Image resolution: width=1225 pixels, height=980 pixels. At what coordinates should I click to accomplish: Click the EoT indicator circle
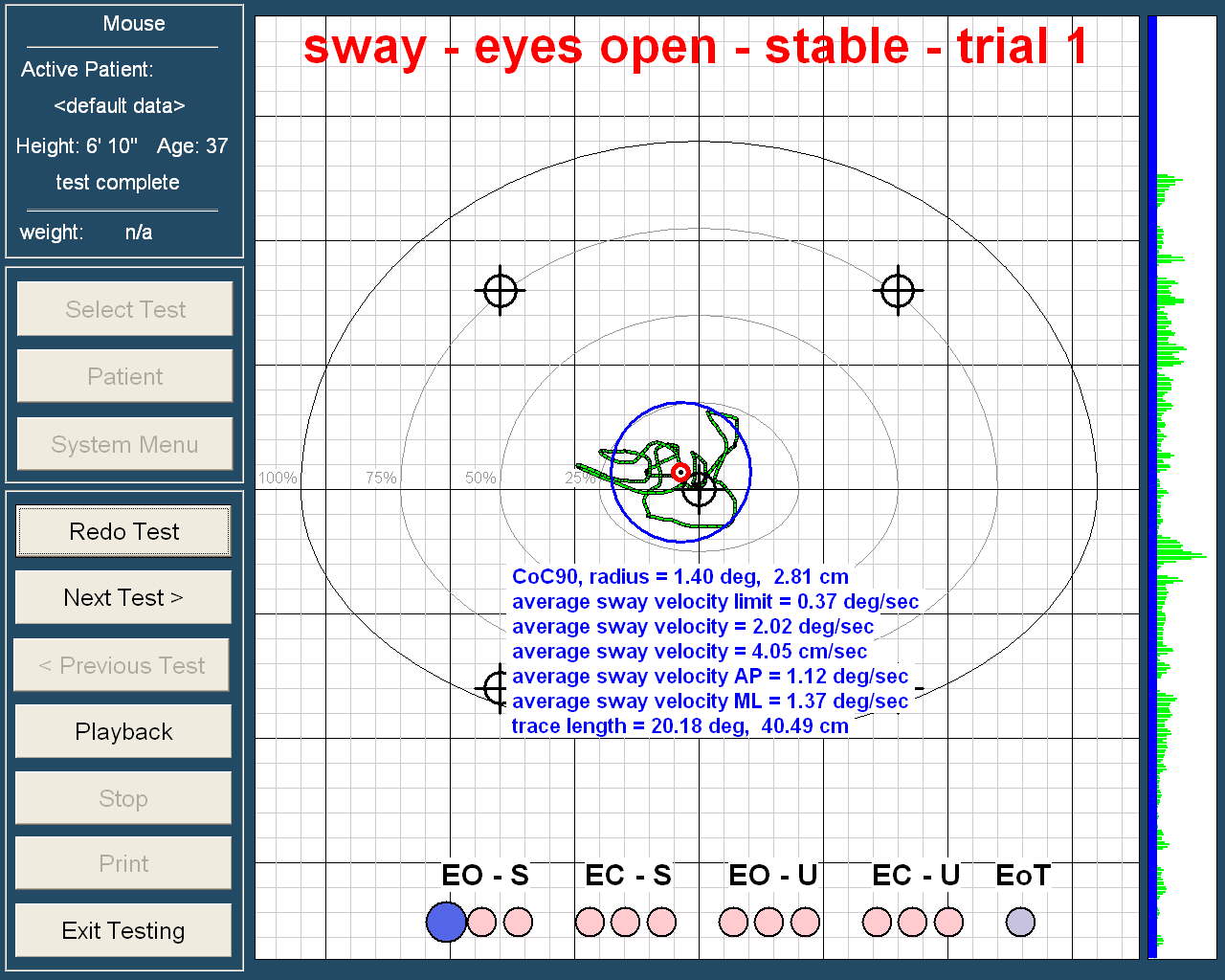(1020, 922)
